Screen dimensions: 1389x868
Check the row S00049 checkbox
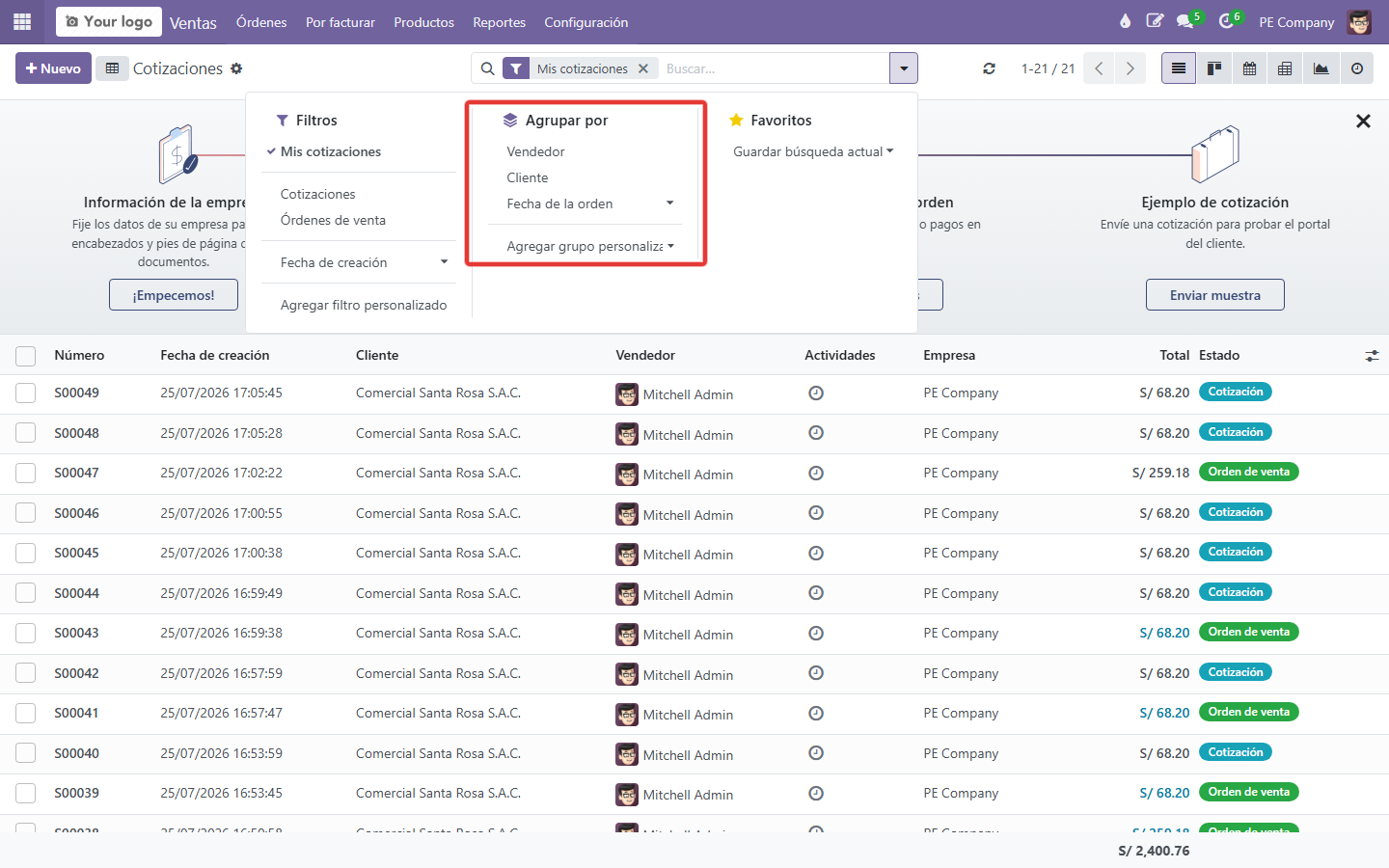coord(26,393)
